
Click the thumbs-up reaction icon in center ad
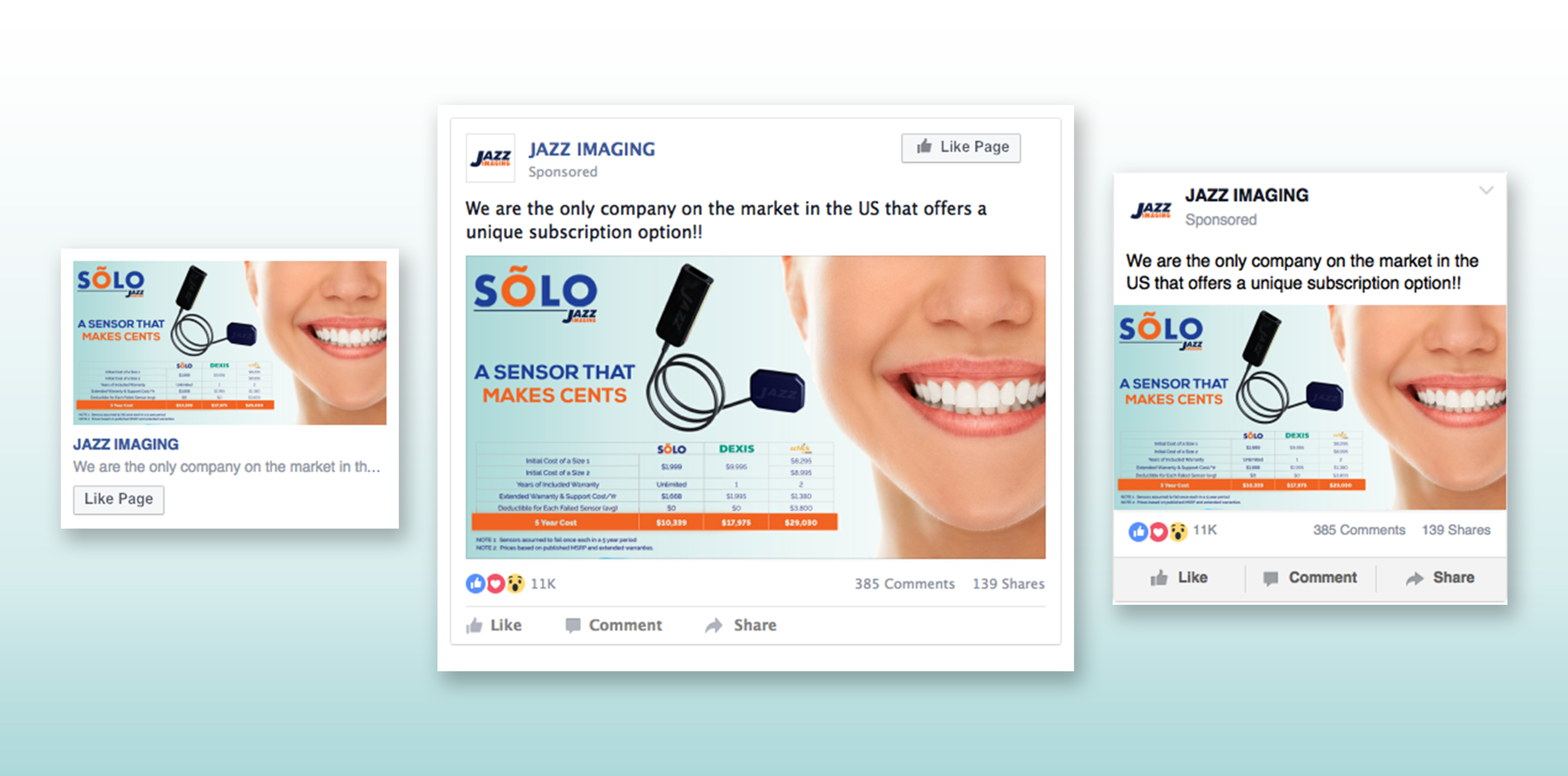(x=475, y=584)
